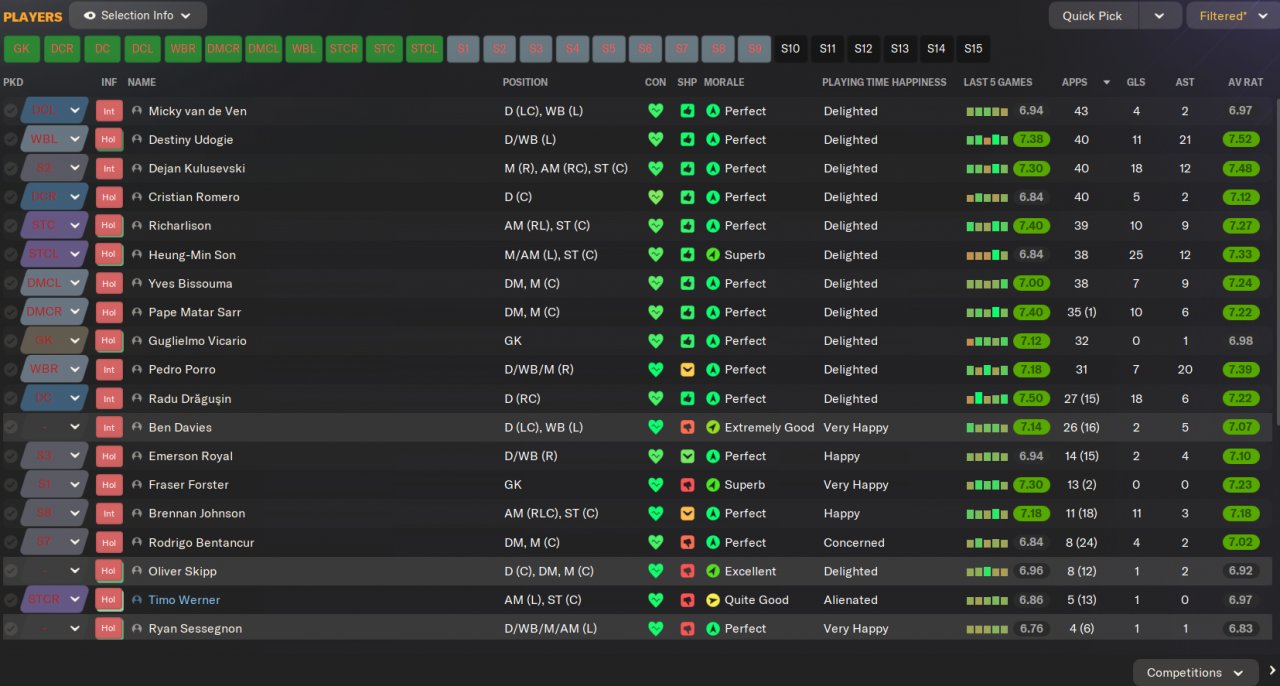
Task: Click Rodrigo Bentancur's red sharpness icon
Action: tap(687, 542)
